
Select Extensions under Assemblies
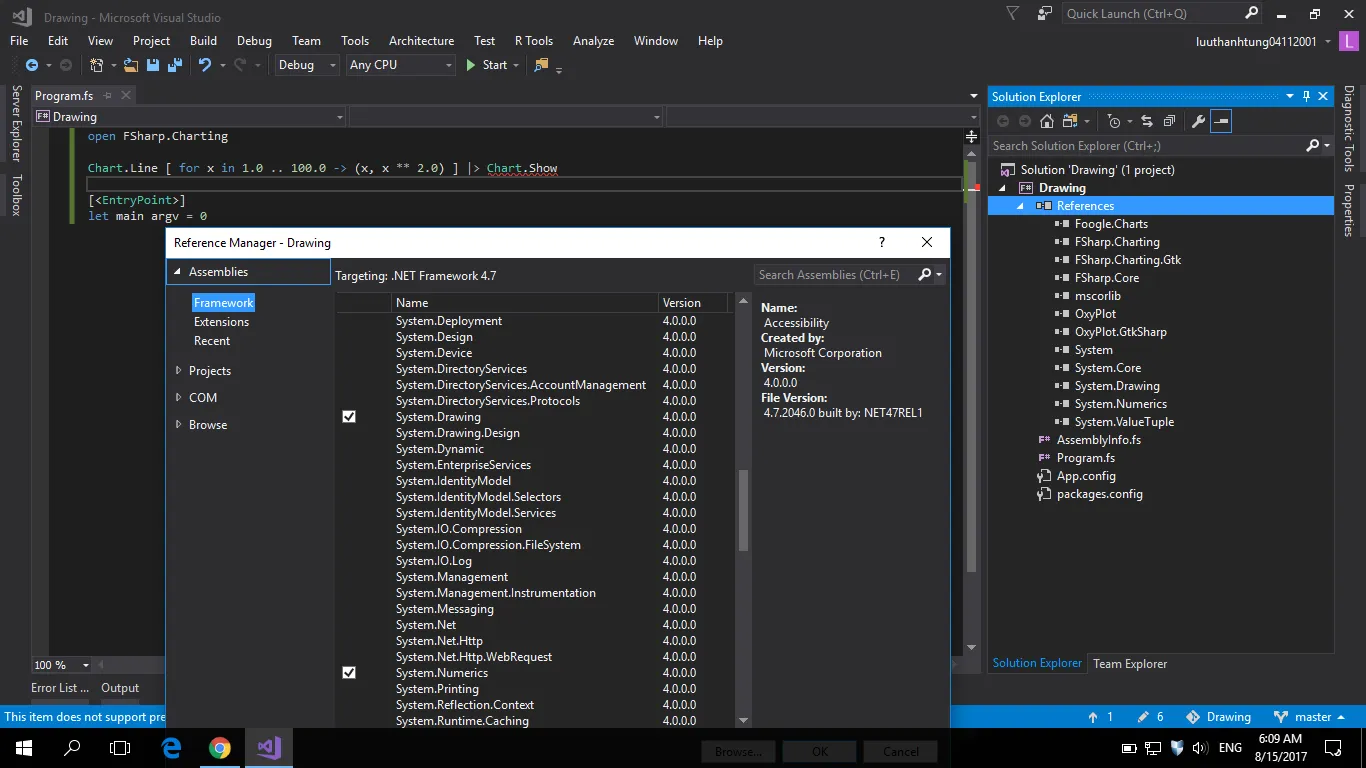[221, 322]
